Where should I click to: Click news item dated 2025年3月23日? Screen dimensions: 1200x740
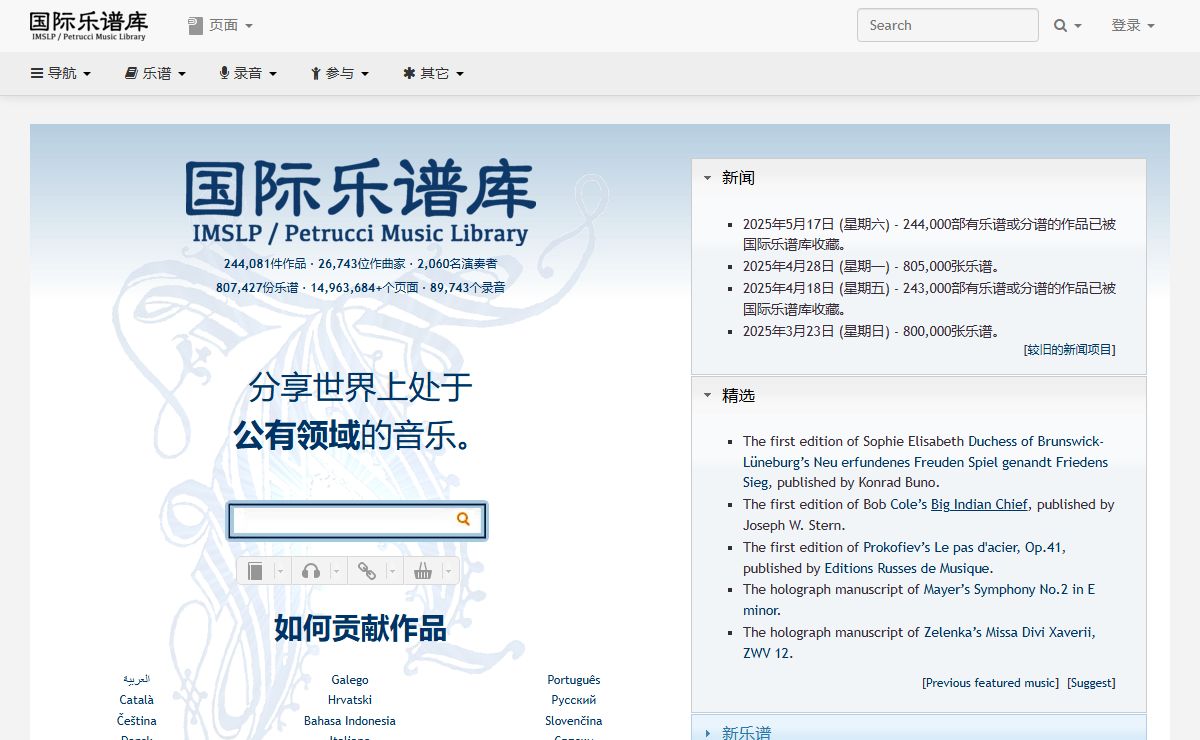coord(871,332)
